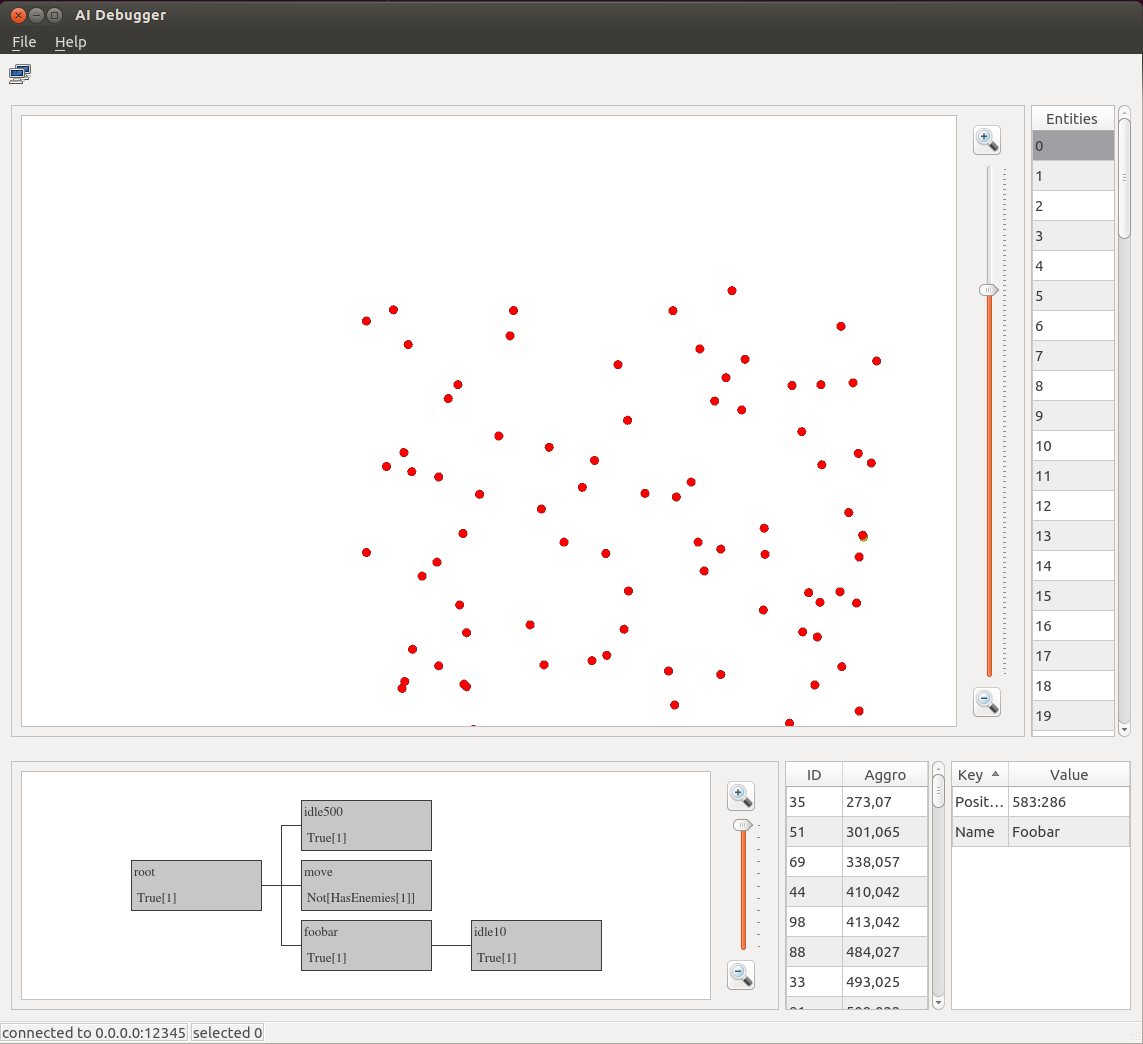Viewport: 1143px width, 1044px height.
Task: Adjust the map zoom slider handle
Action: (988, 290)
